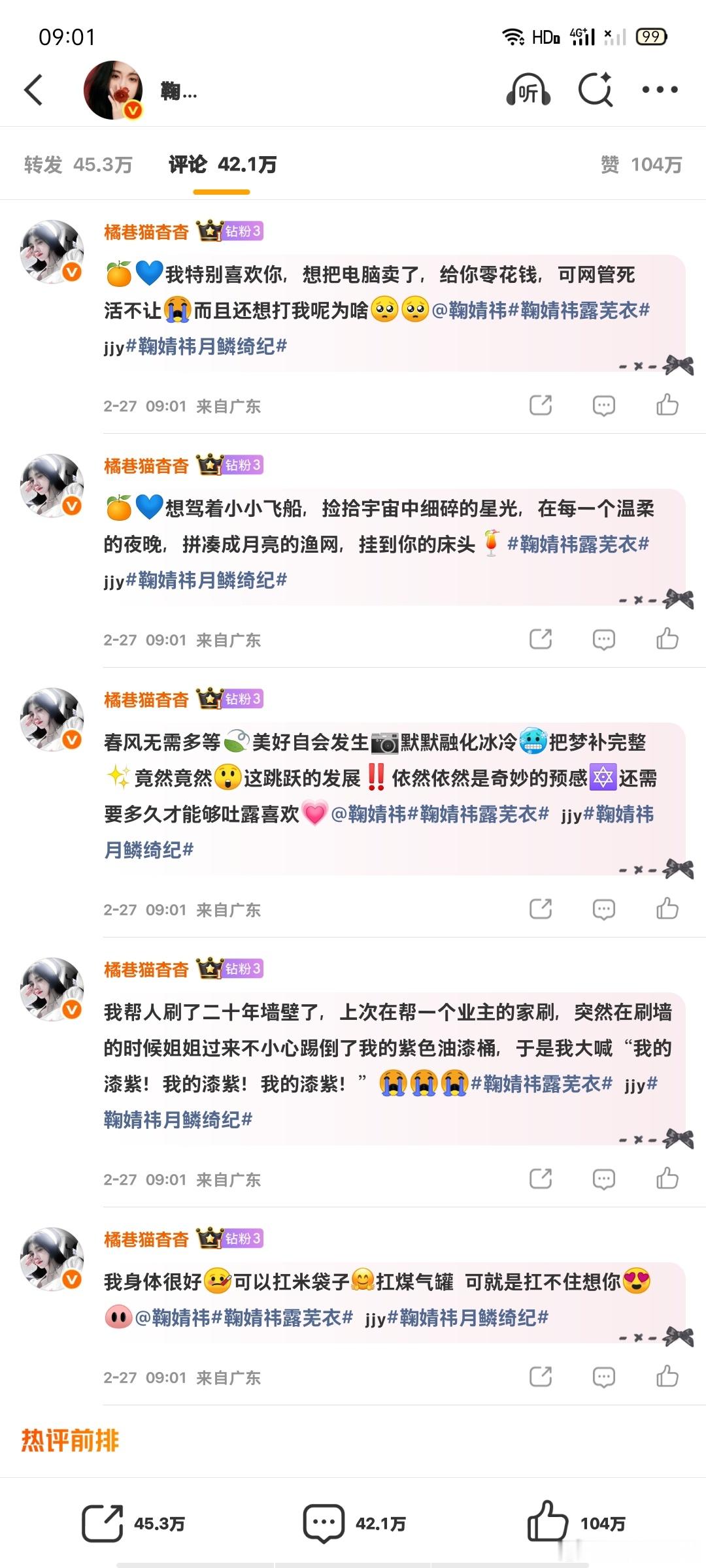Viewport: 706px width, 1568px height.
Task: Open hashtag #鞠婧祎月鳞绮纪# in the first comment
Action: point(206,346)
